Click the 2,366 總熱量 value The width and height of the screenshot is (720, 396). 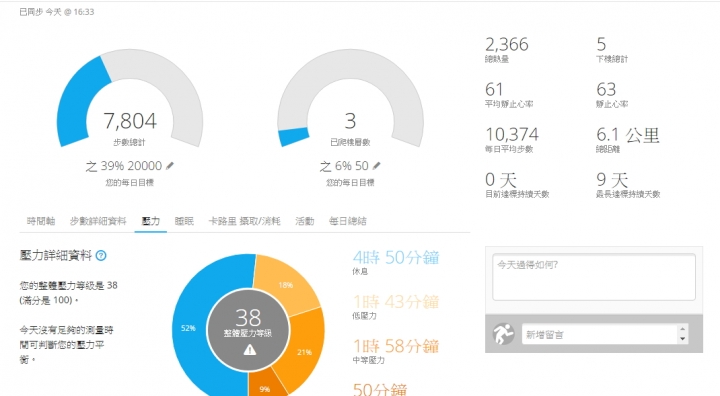pos(507,45)
